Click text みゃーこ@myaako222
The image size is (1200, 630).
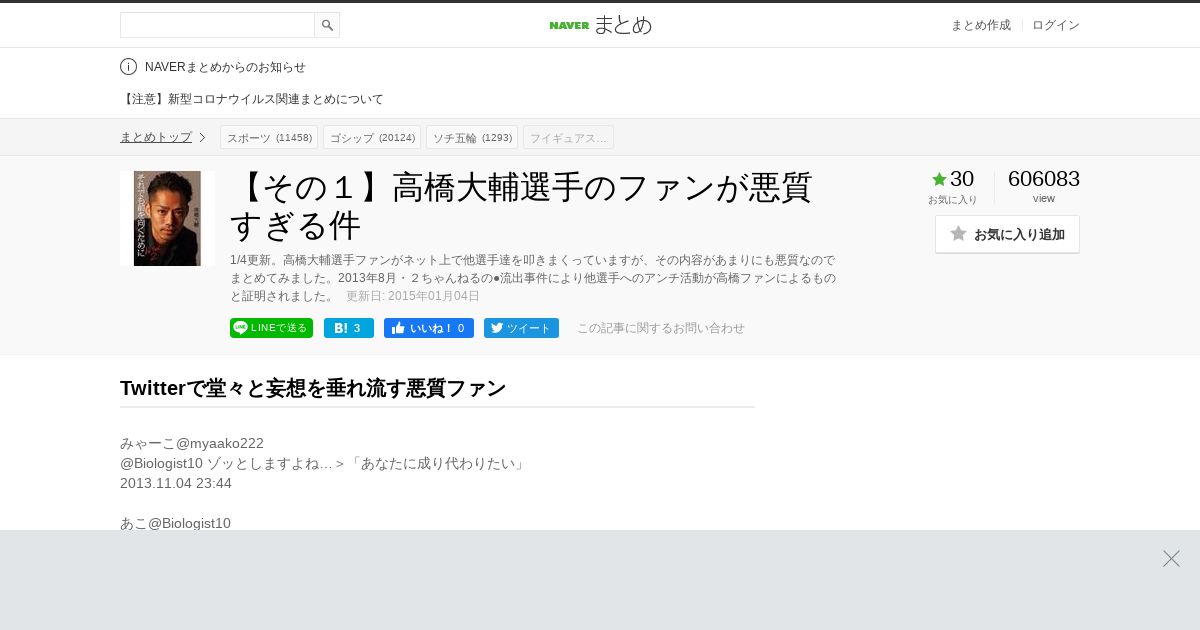(192, 443)
